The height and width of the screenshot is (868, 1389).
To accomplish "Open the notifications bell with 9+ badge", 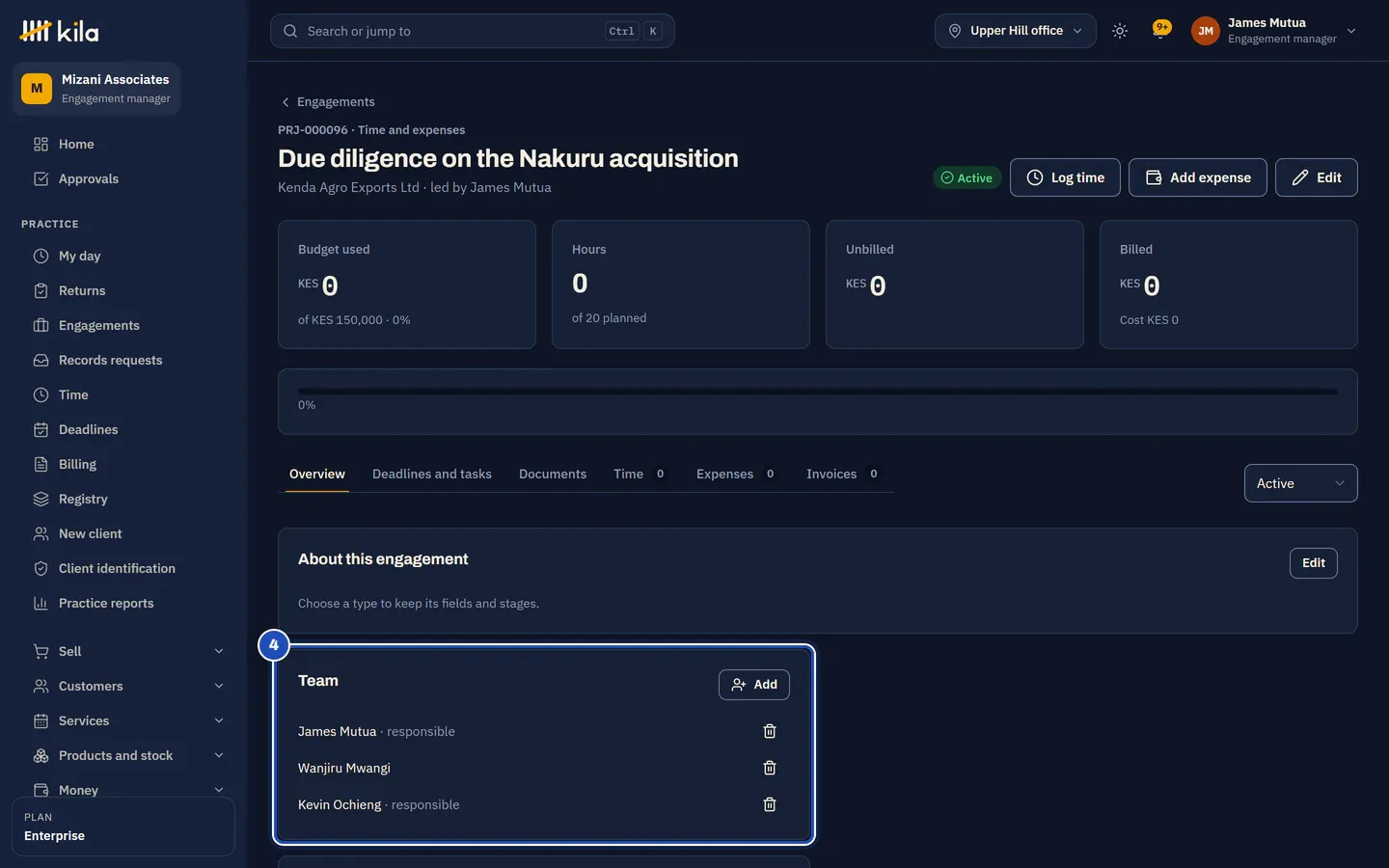I will point(1161,30).
